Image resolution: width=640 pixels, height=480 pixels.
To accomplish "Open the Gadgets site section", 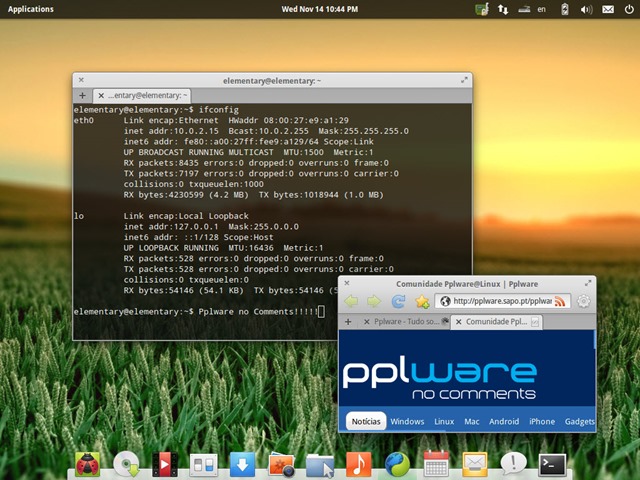I will click(580, 421).
